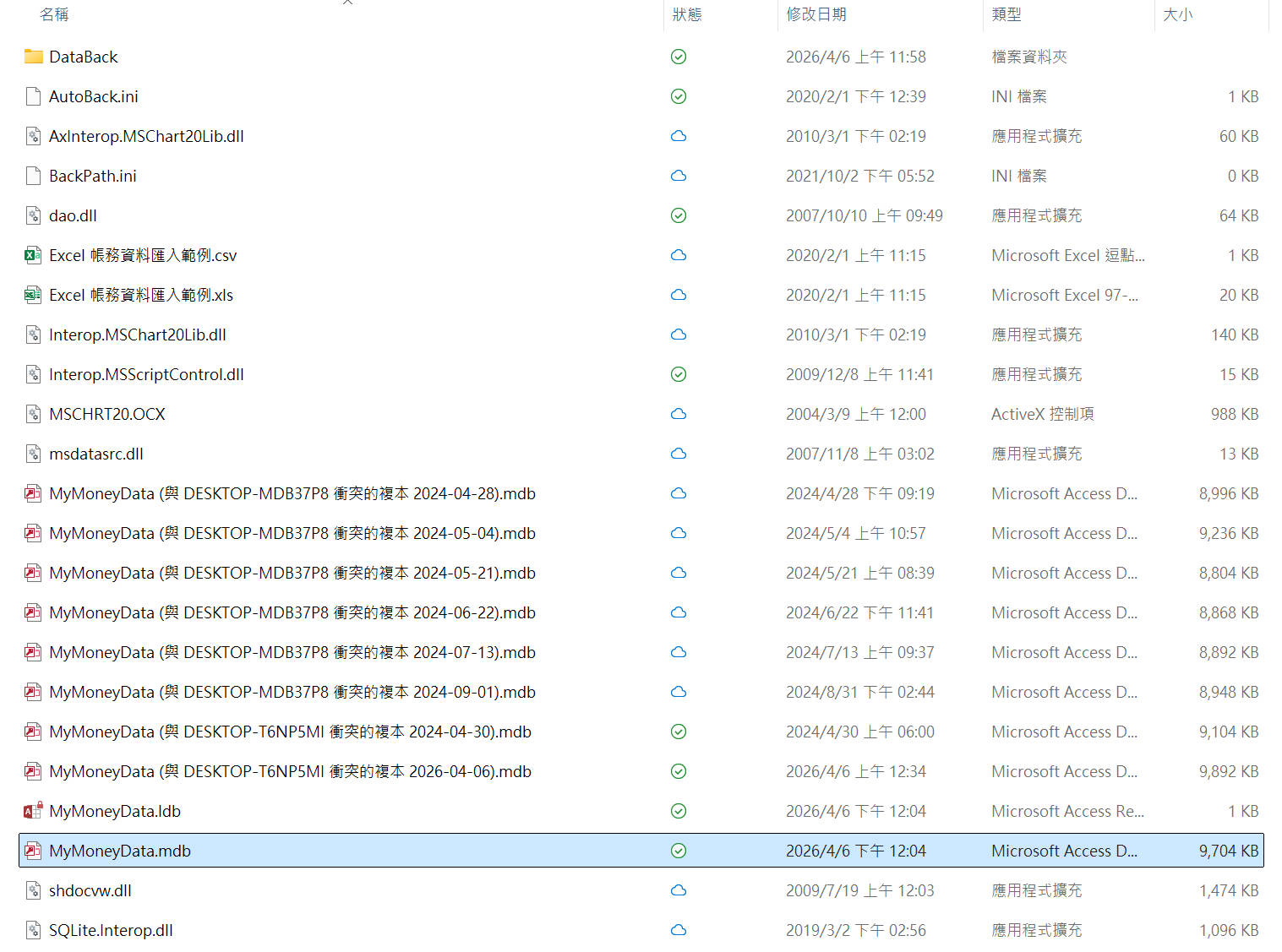The height and width of the screenshot is (952, 1282).
Task: Click the MyMoneyData.ldb lock file icon
Action: click(33, 811)
